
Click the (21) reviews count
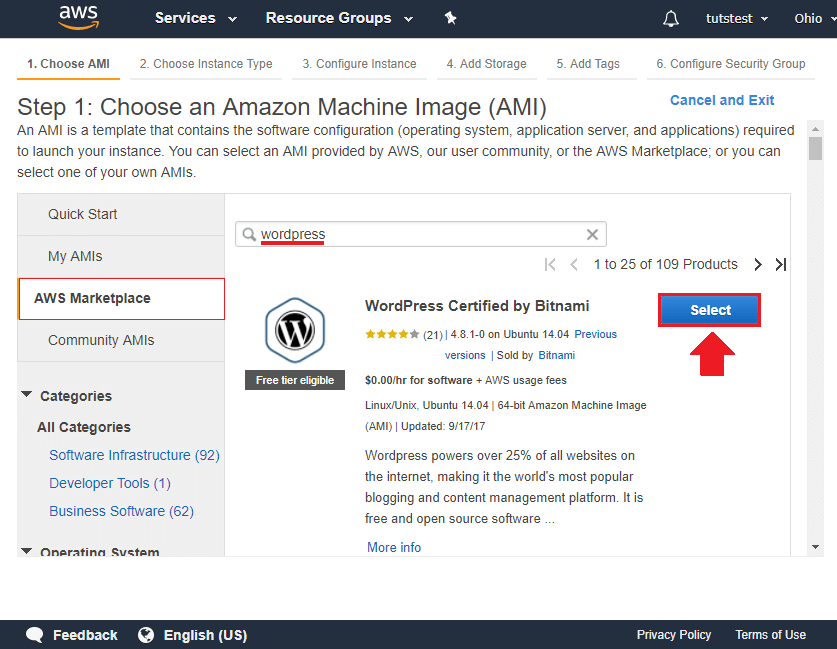[x=432, y=335]
